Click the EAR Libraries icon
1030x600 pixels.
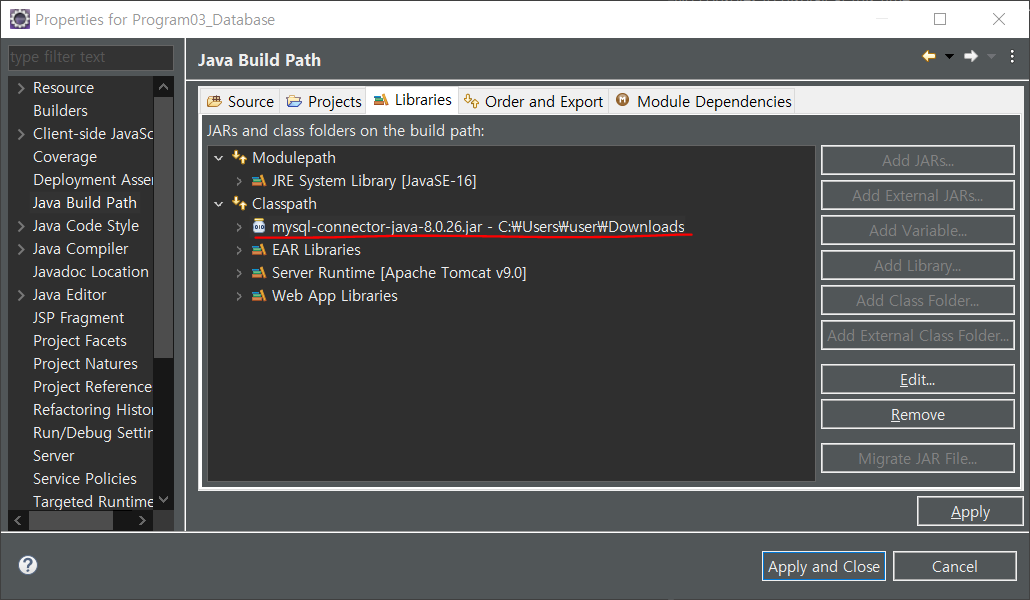(x=259, y=250)
